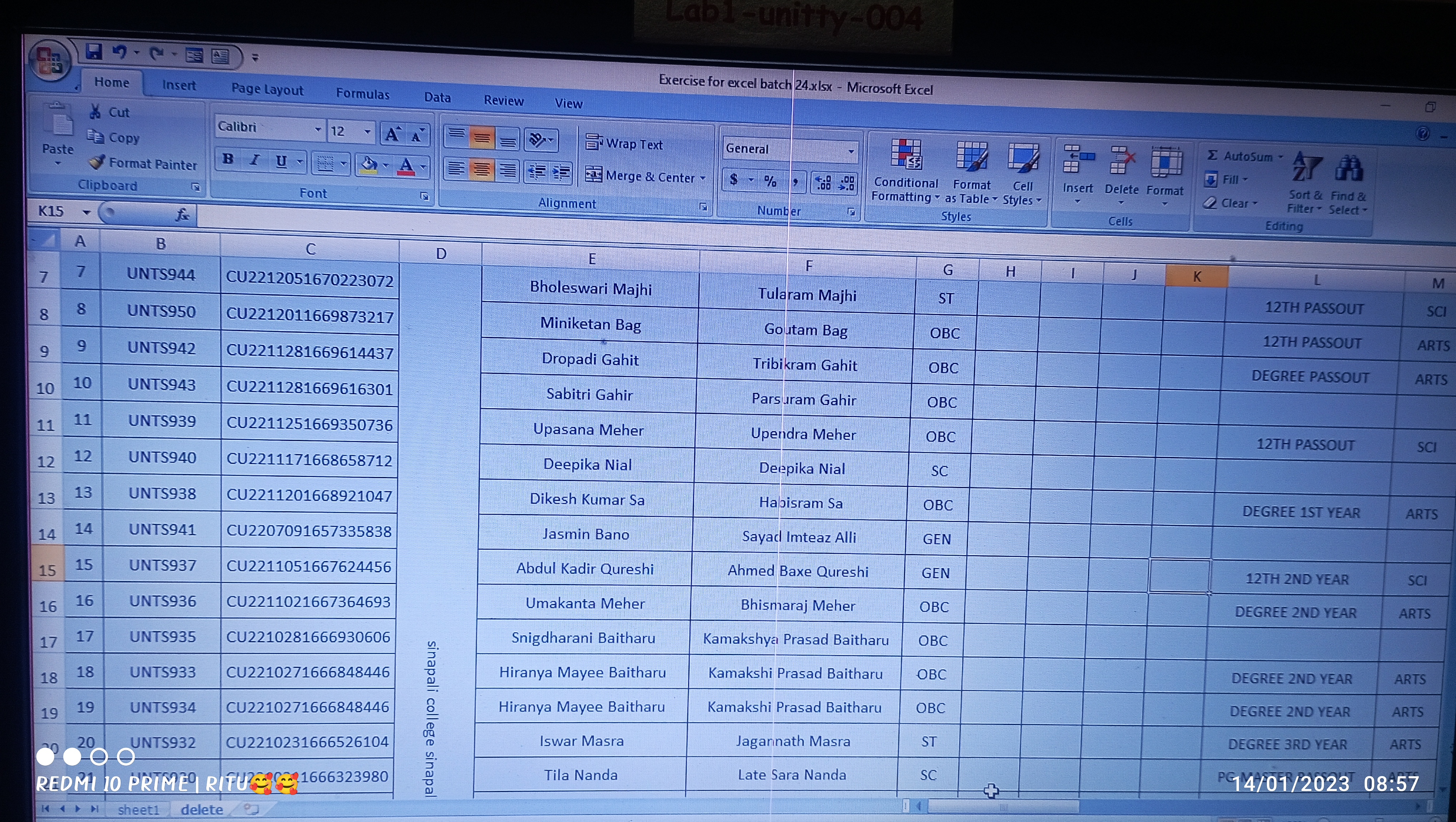Image resolution: width=1456 pixels, height=822 pixels.
Task: Toggle Wrap Text for selected cells
Action: click(x=624, y=143)
